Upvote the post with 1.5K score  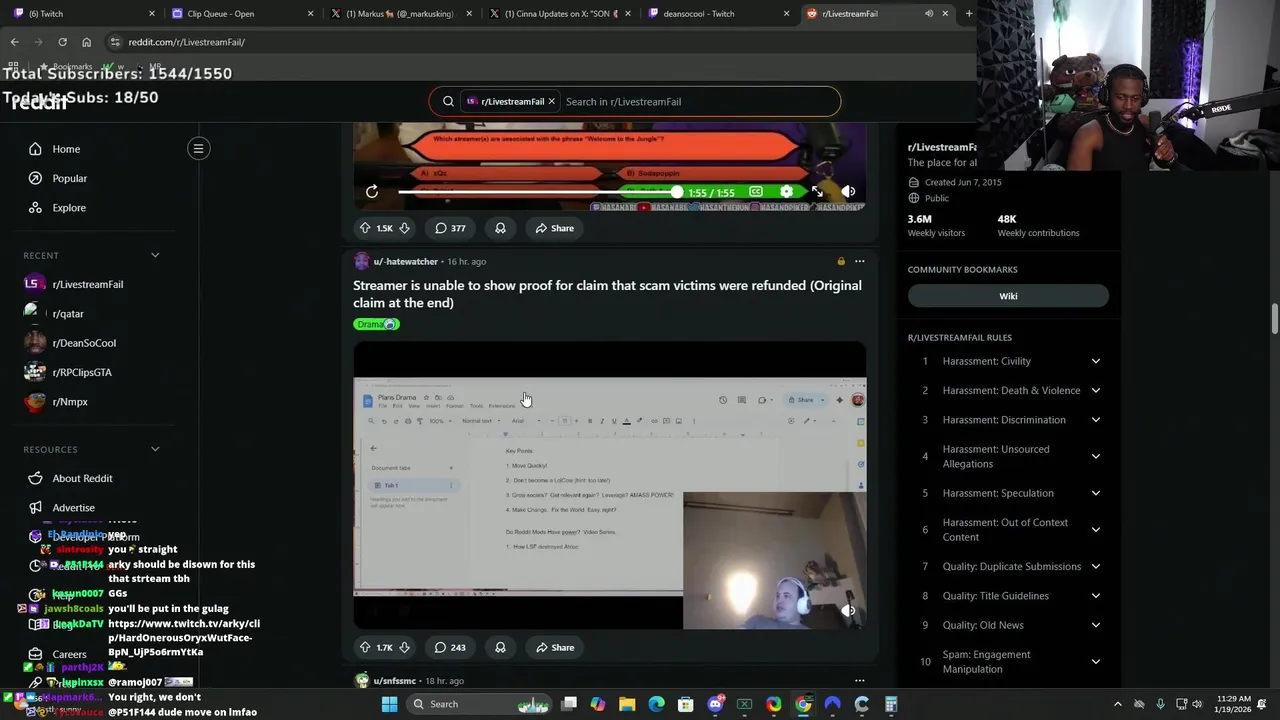(365, 228)
